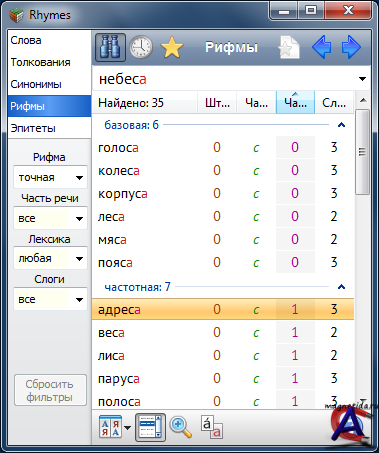
Task: Go back with the left blue arrow
Action: pyautogui.click(x=322, y=47)
